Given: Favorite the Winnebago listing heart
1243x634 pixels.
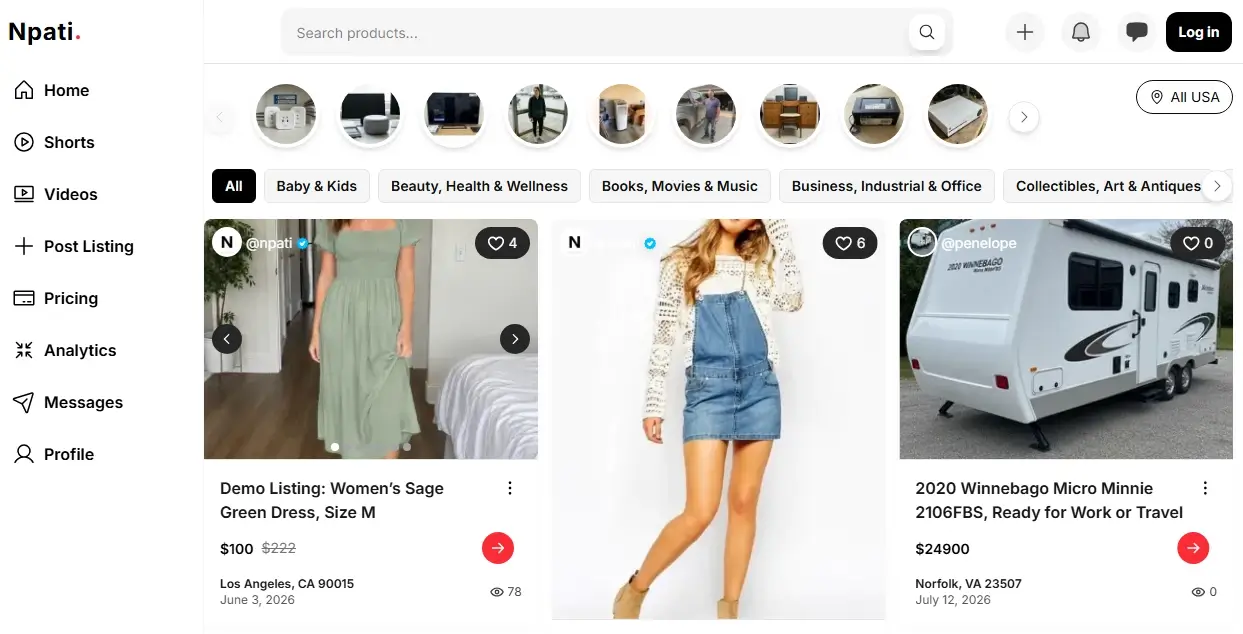Looking at the screenshot, I should click(x=1198, y=243).
